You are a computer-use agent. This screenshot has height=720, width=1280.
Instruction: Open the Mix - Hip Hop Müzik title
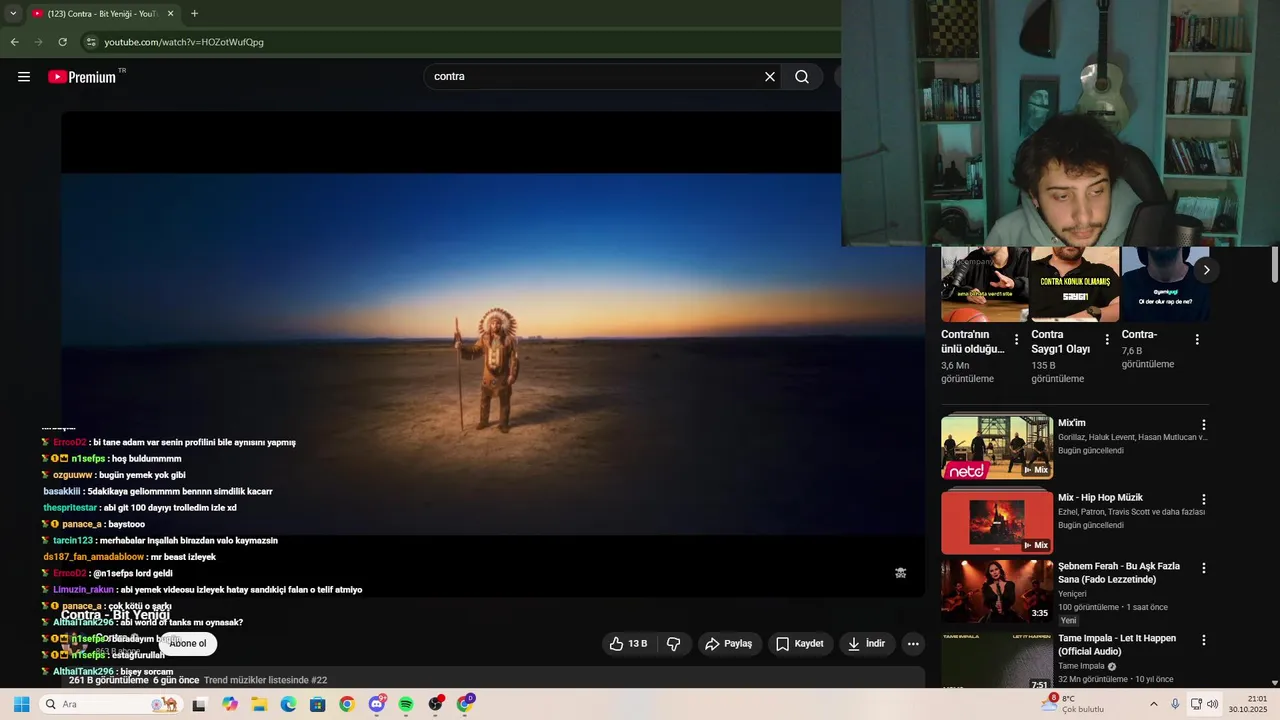click(x=1100, y=498)
